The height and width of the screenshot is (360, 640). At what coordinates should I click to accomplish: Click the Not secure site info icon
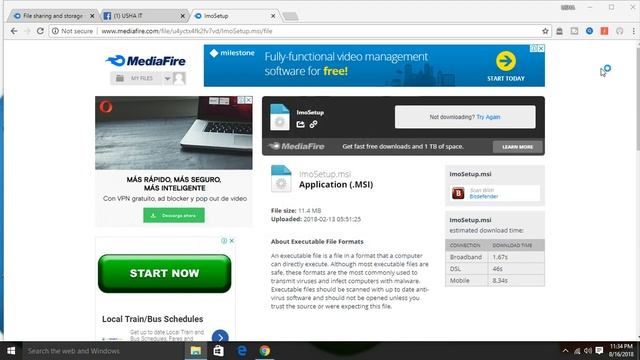point(55,31)
